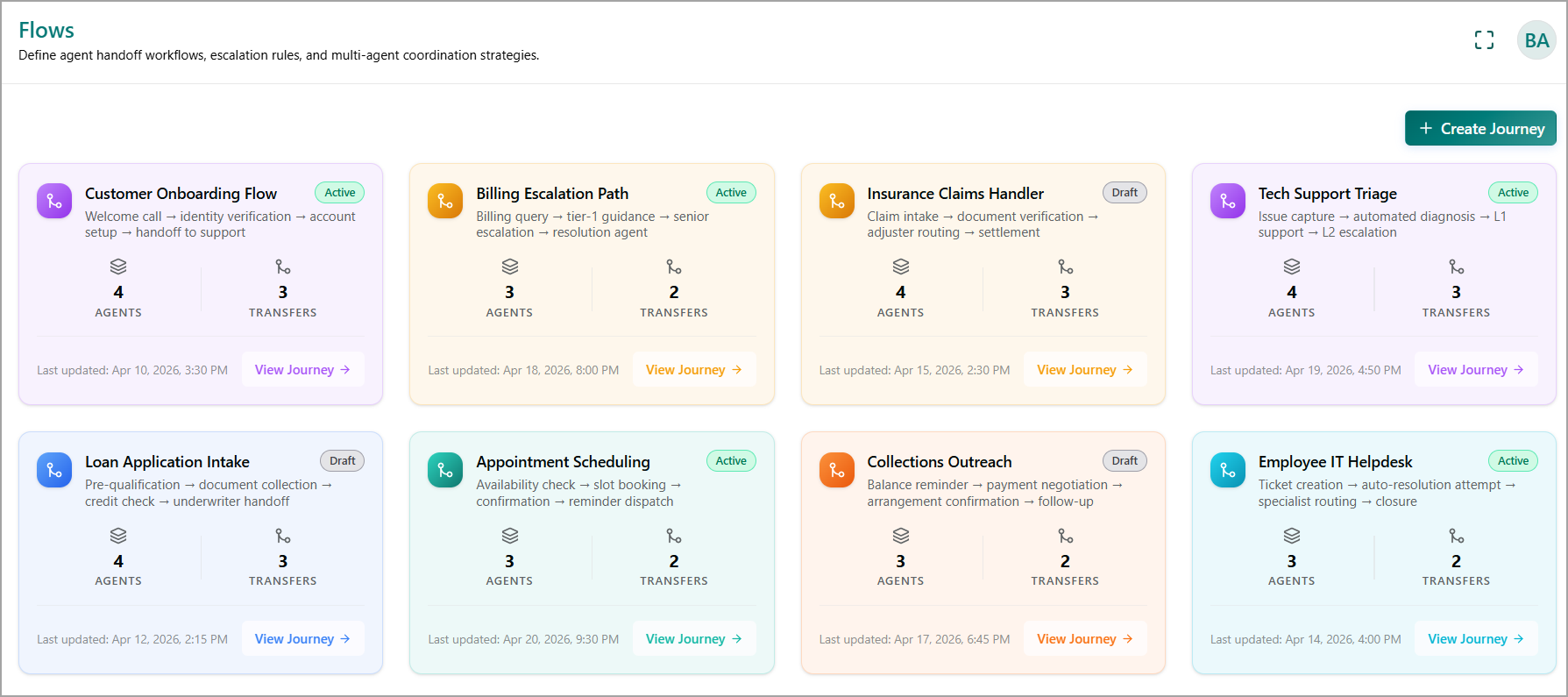Click the Customer Onboarding Flow purple icon
1568x697 pixels.
coord(54,201)
